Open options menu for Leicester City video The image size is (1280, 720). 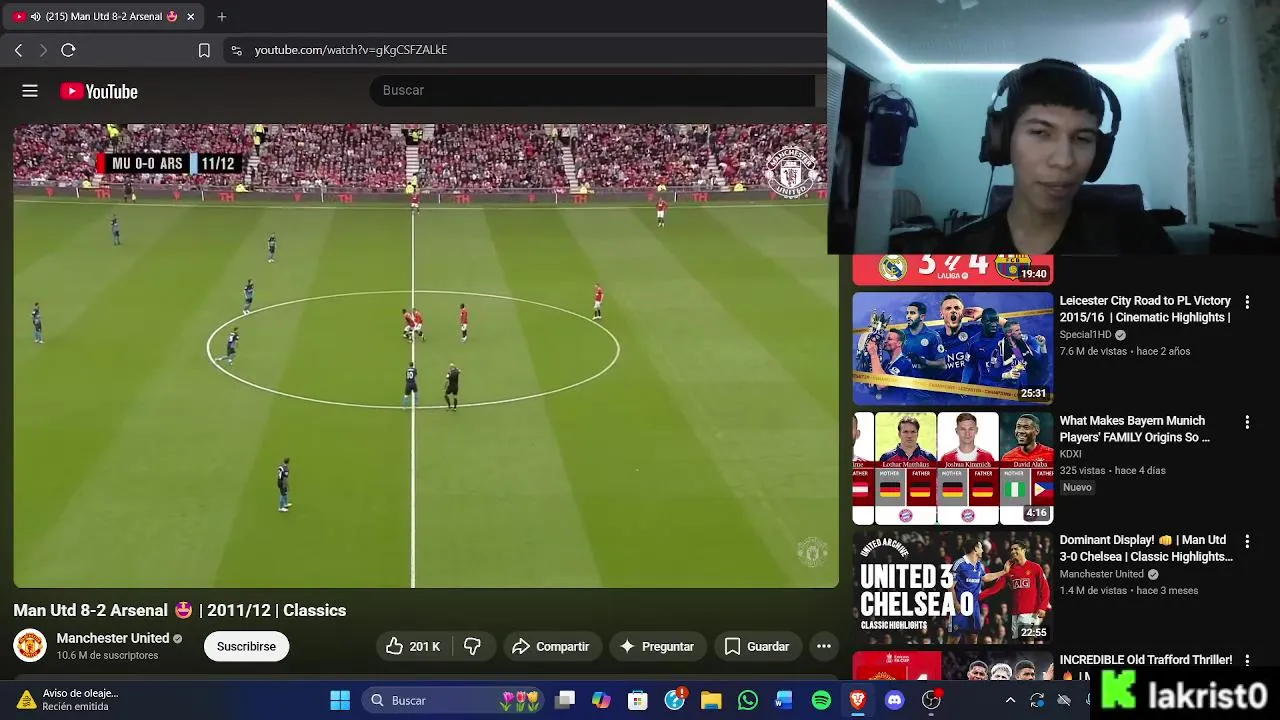point(1247,302)
